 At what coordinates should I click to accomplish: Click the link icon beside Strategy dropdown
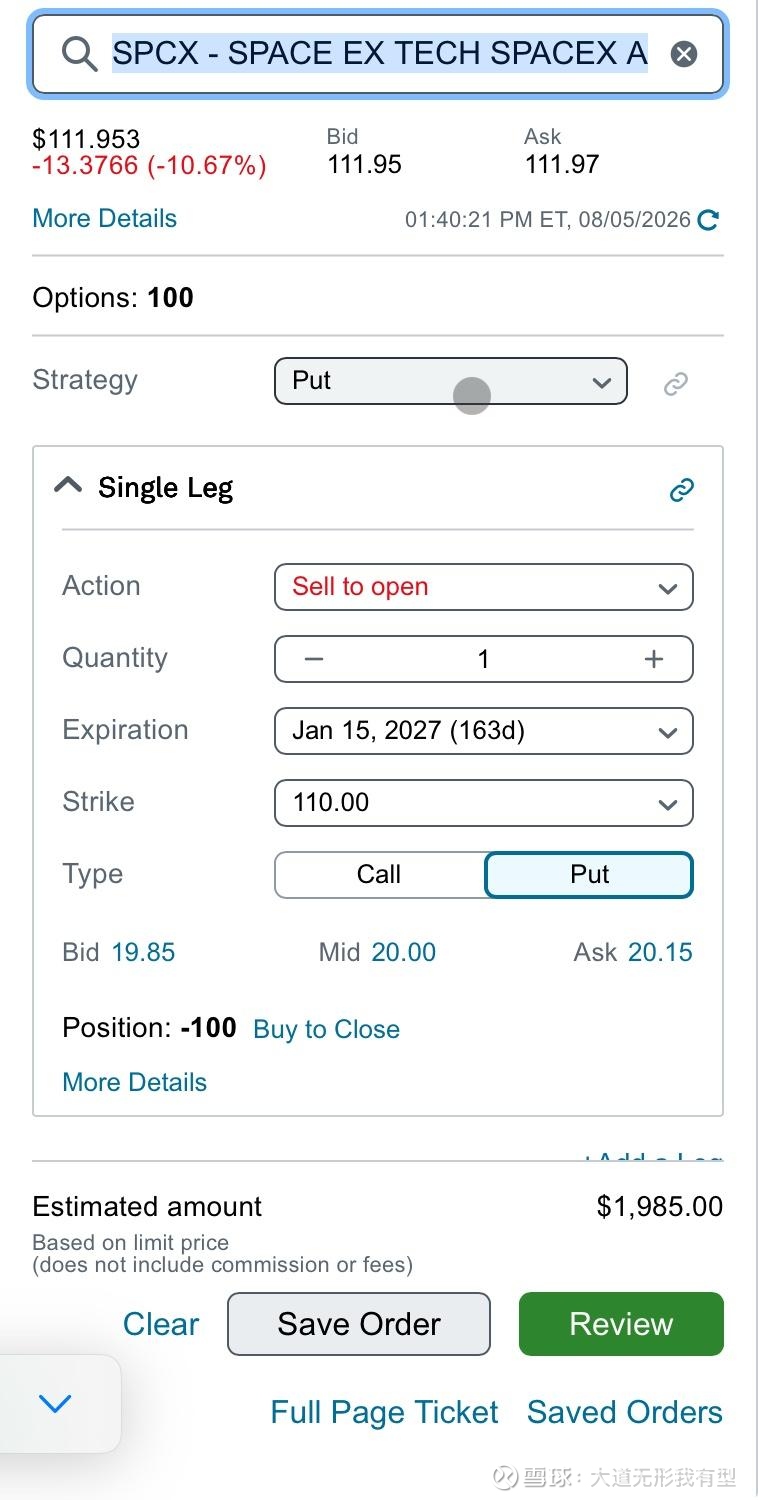(676, 383)
